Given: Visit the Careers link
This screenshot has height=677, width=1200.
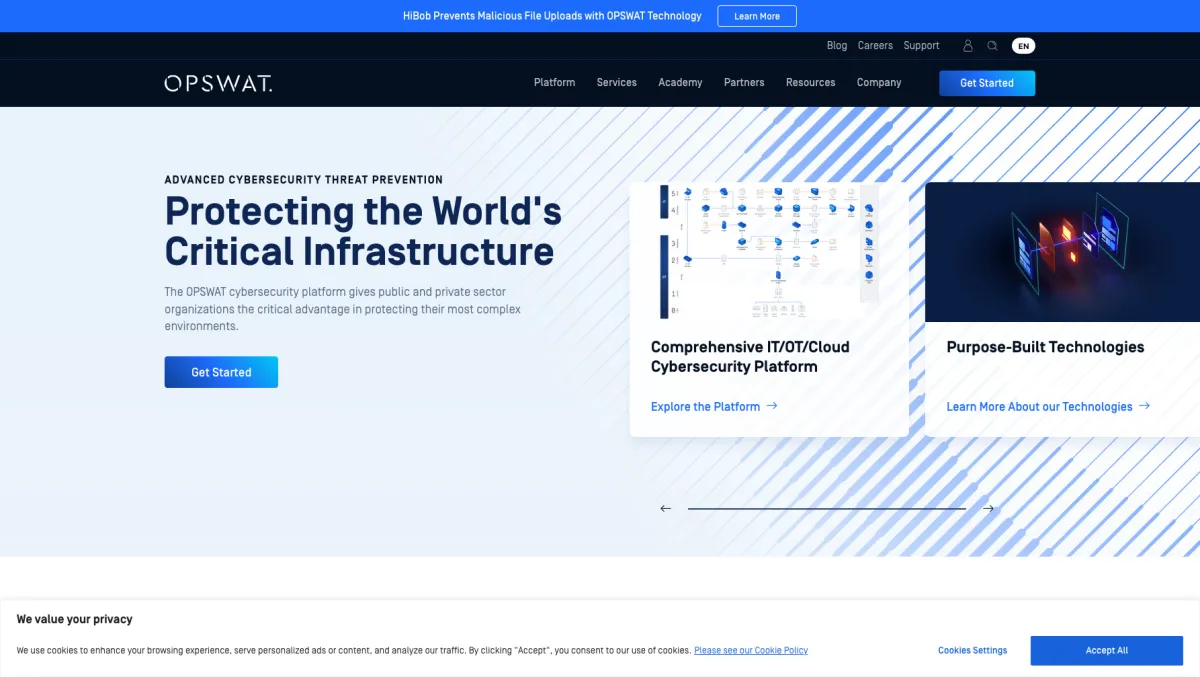Looking at the screenshot, I should pos(875,46).
